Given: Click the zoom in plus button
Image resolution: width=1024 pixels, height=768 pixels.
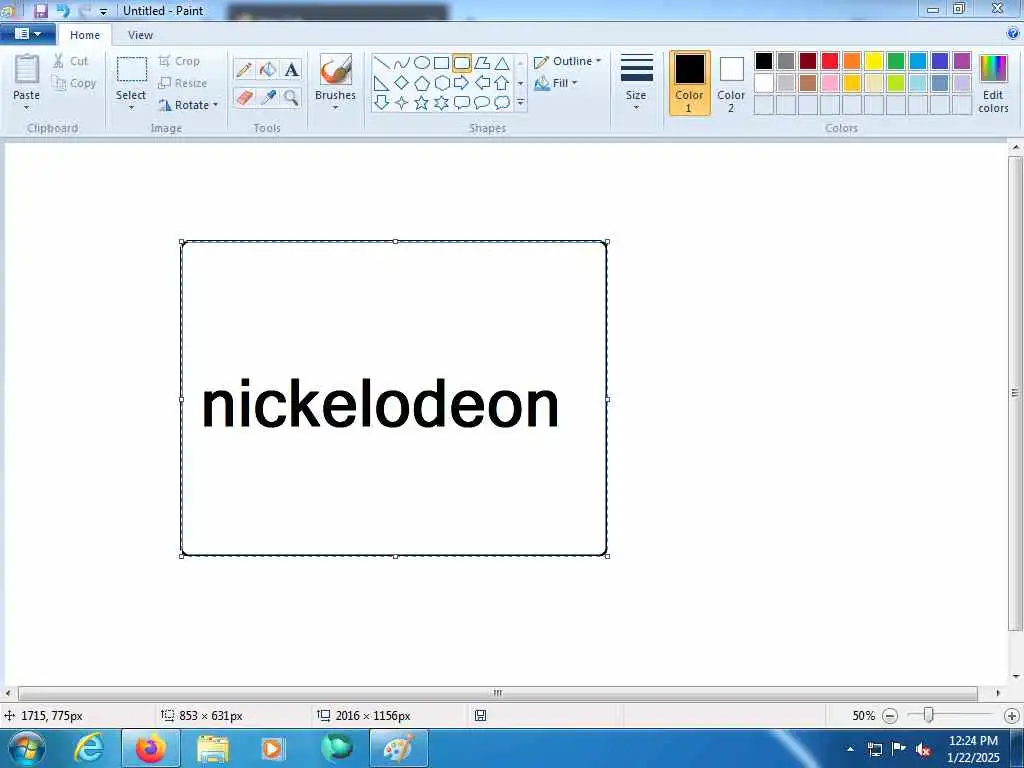Looking at the screenshot, I should click(1012, 716).
